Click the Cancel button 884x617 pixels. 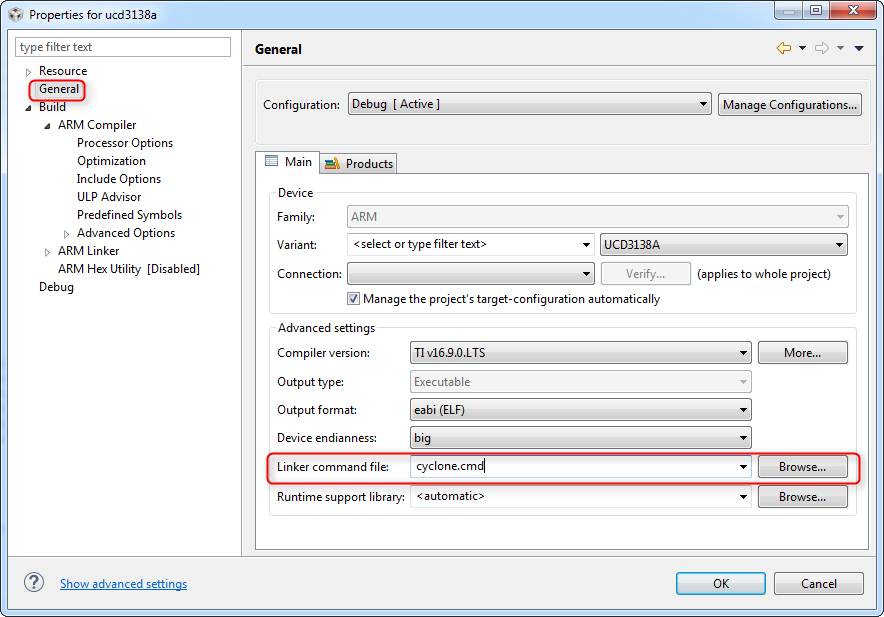819,584
